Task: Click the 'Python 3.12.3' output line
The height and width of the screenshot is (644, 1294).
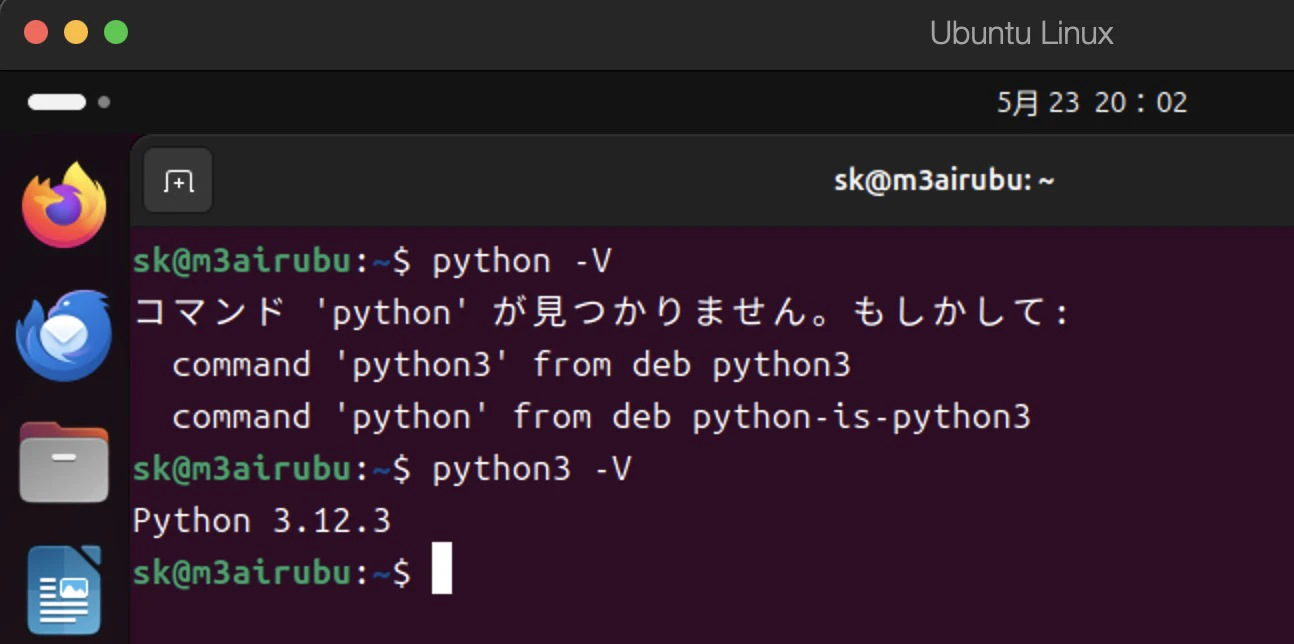Action: (262, 521)
